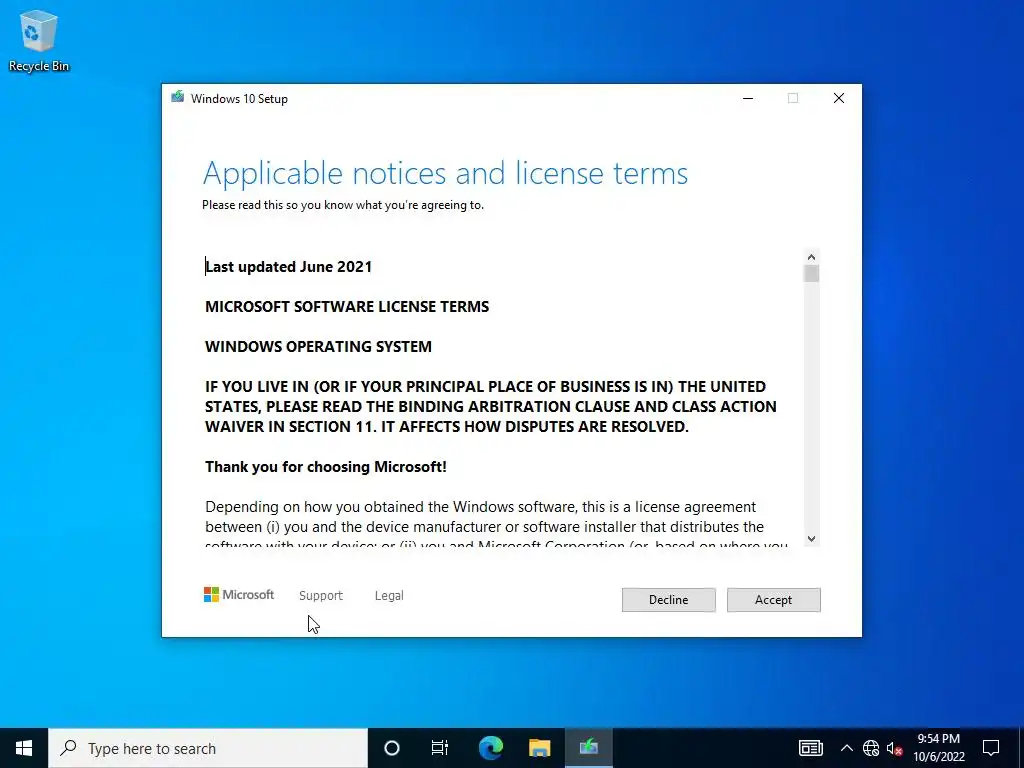Image resolution: width=1024 pixels, height=768 pixels.
Task: Click the license scrollbar up arrow
Action: [x=811, y=257]
